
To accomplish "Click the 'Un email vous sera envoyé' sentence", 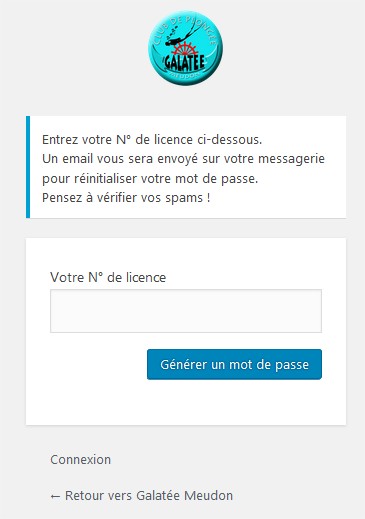I will pyautogui.click(x=183, y=159).
